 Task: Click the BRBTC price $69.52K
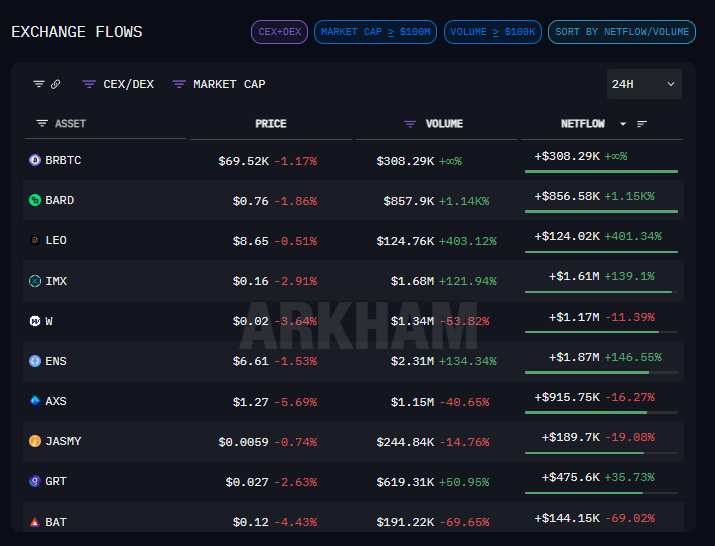pyautogui.click(x=244, y=161)
